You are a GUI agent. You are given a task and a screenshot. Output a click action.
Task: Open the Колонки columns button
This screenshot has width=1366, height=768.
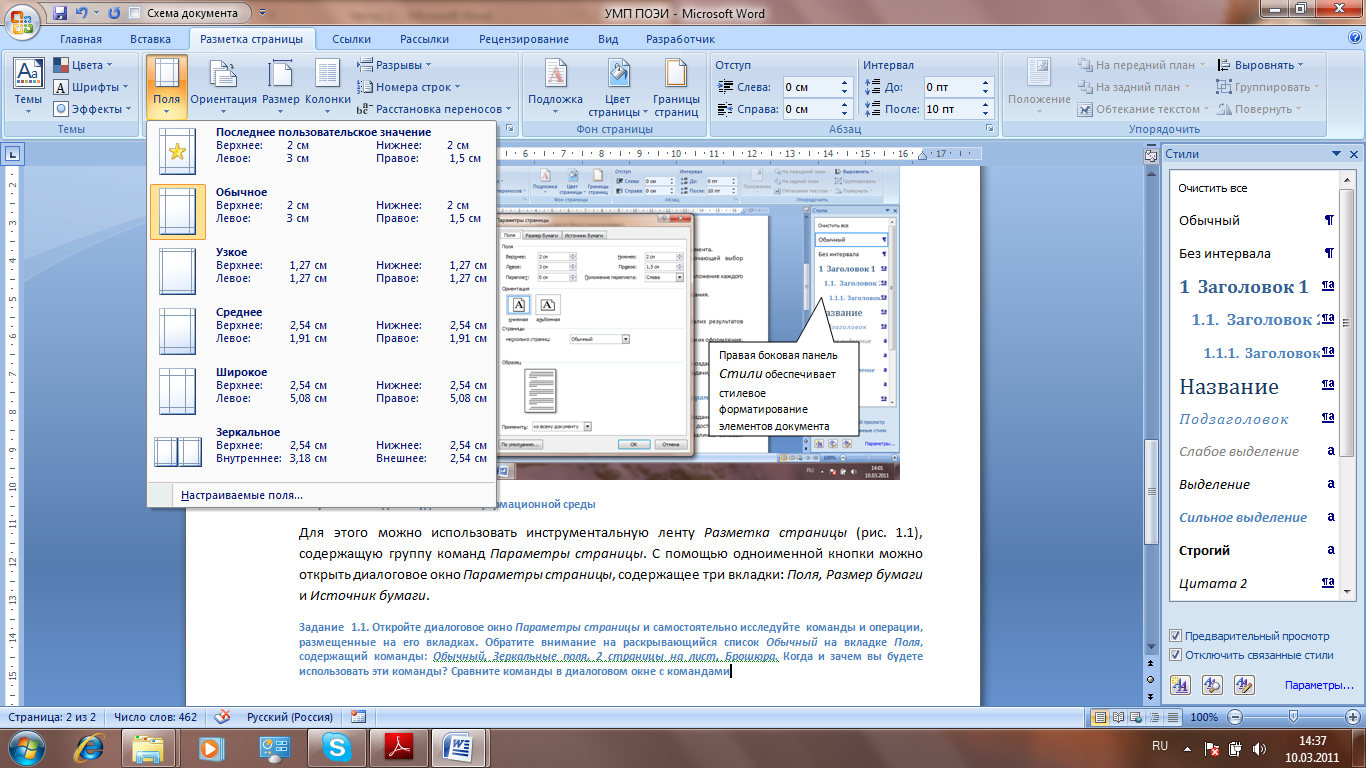pos(328,85)
